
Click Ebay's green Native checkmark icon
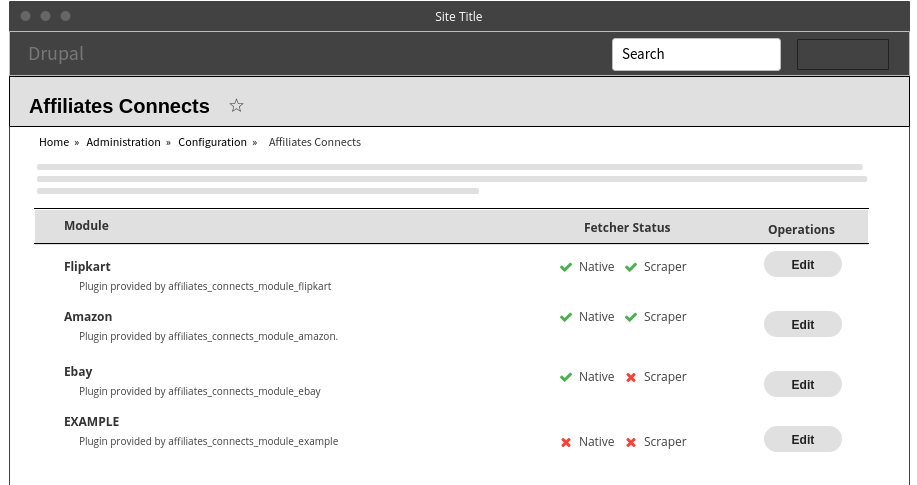click(566, 377)
